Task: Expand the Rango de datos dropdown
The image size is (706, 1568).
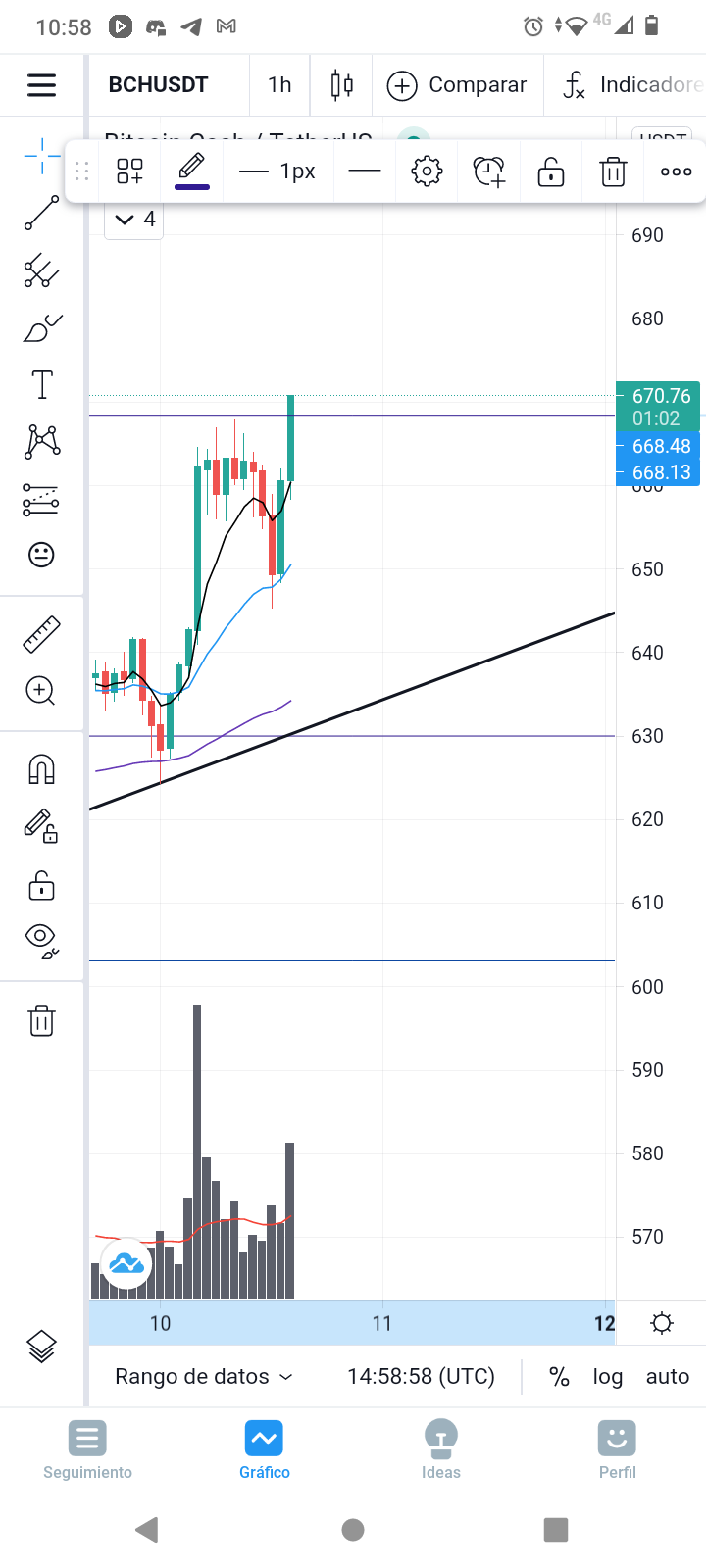Action: (x=204, y=1376)
